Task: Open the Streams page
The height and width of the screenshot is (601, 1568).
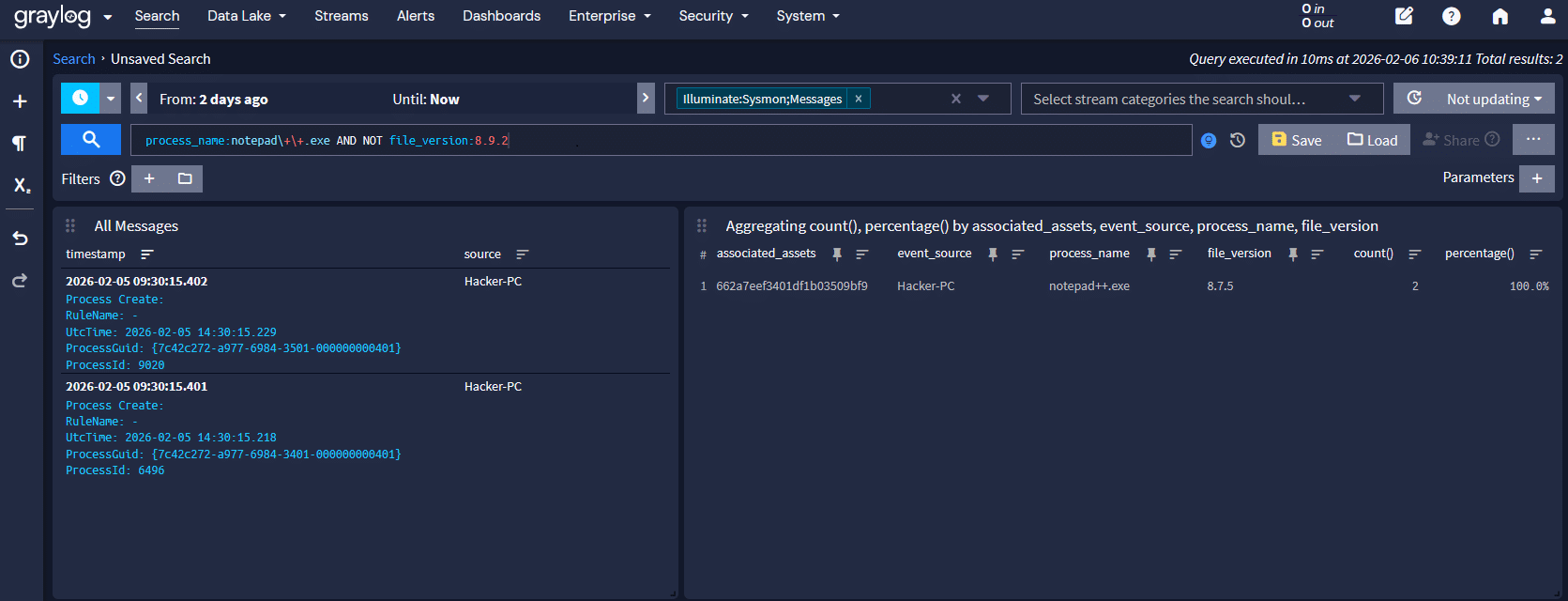Action: pos(341,16)
